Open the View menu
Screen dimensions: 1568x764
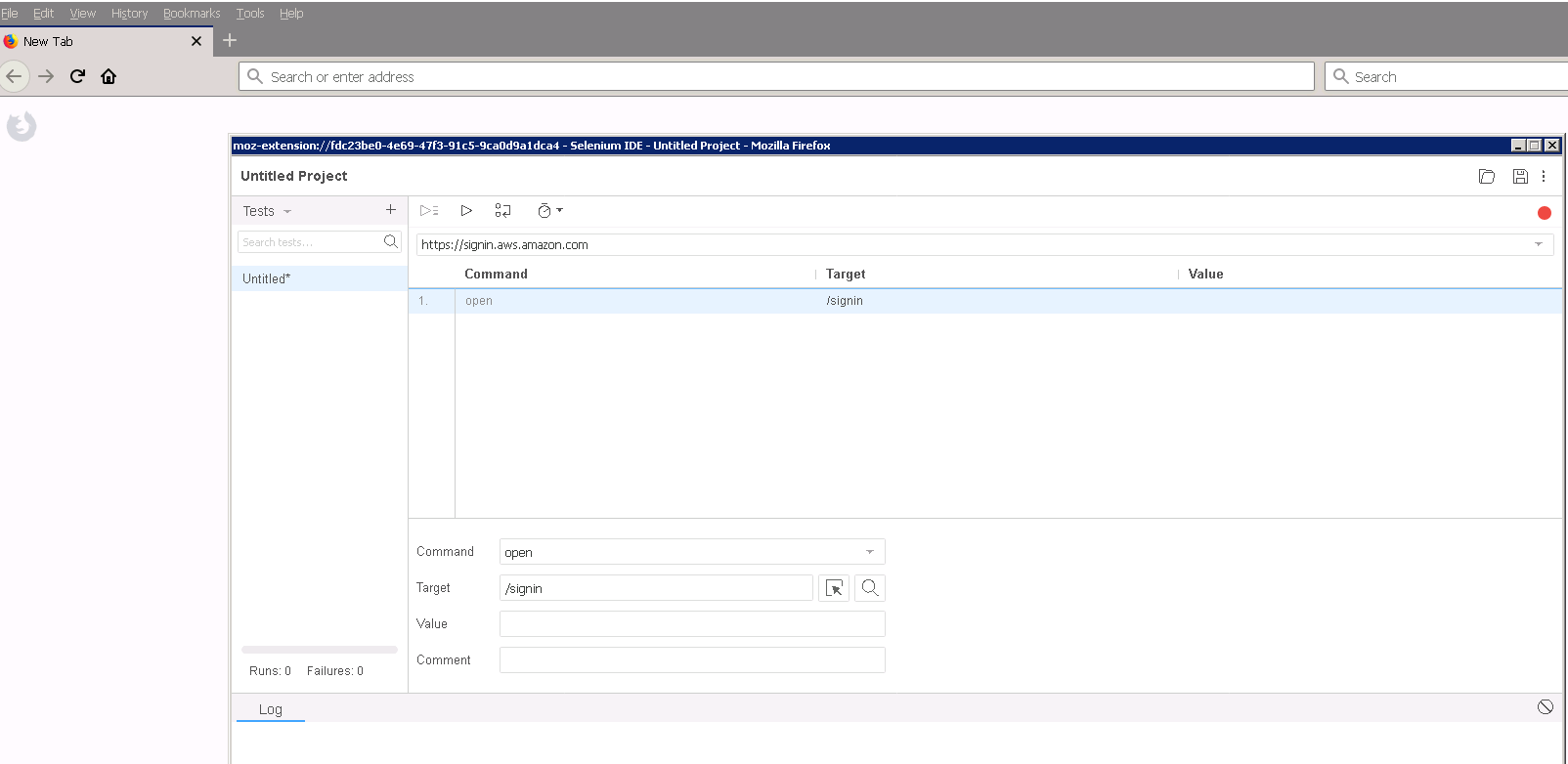click(83, 14)
